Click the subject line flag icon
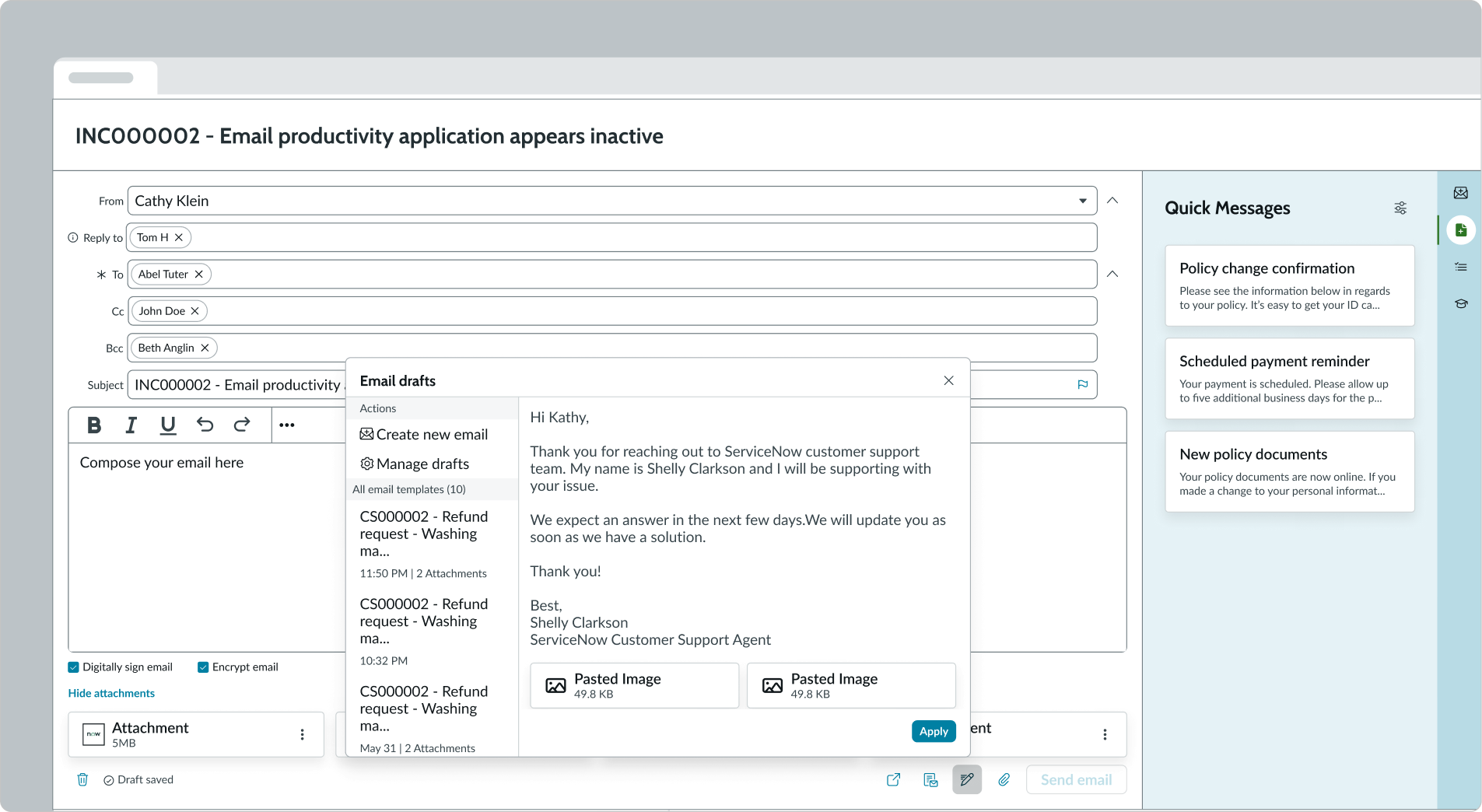The image size is (1482, 812). [1082, 384]
